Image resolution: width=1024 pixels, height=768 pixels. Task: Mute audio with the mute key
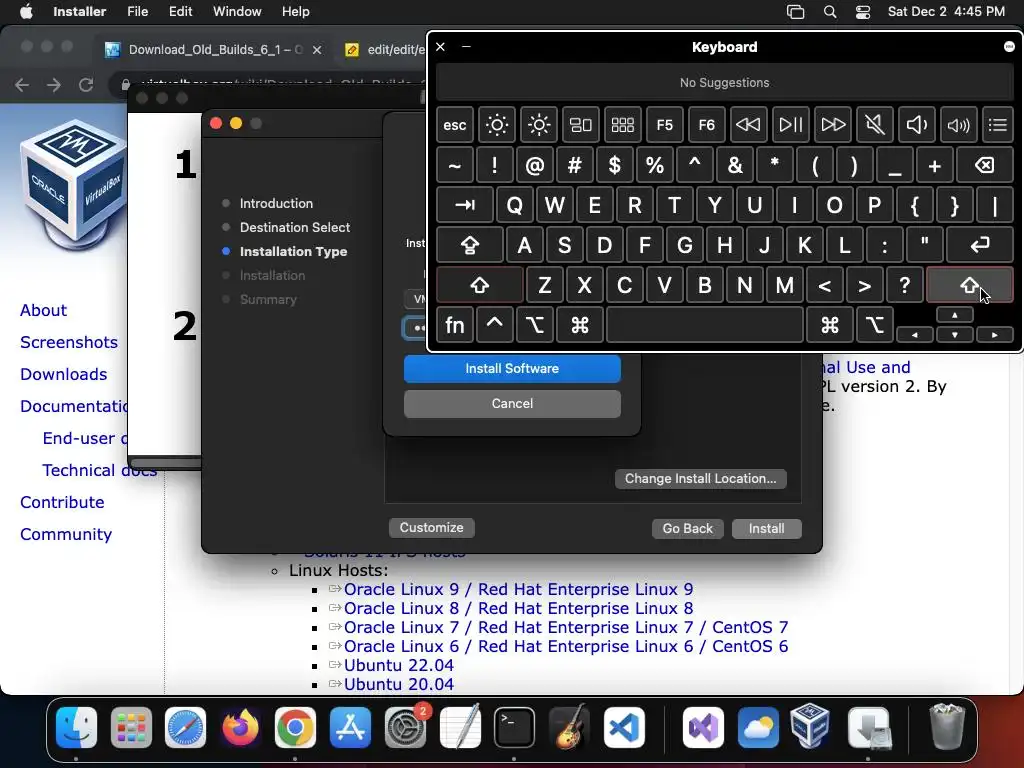click(874, 125)
